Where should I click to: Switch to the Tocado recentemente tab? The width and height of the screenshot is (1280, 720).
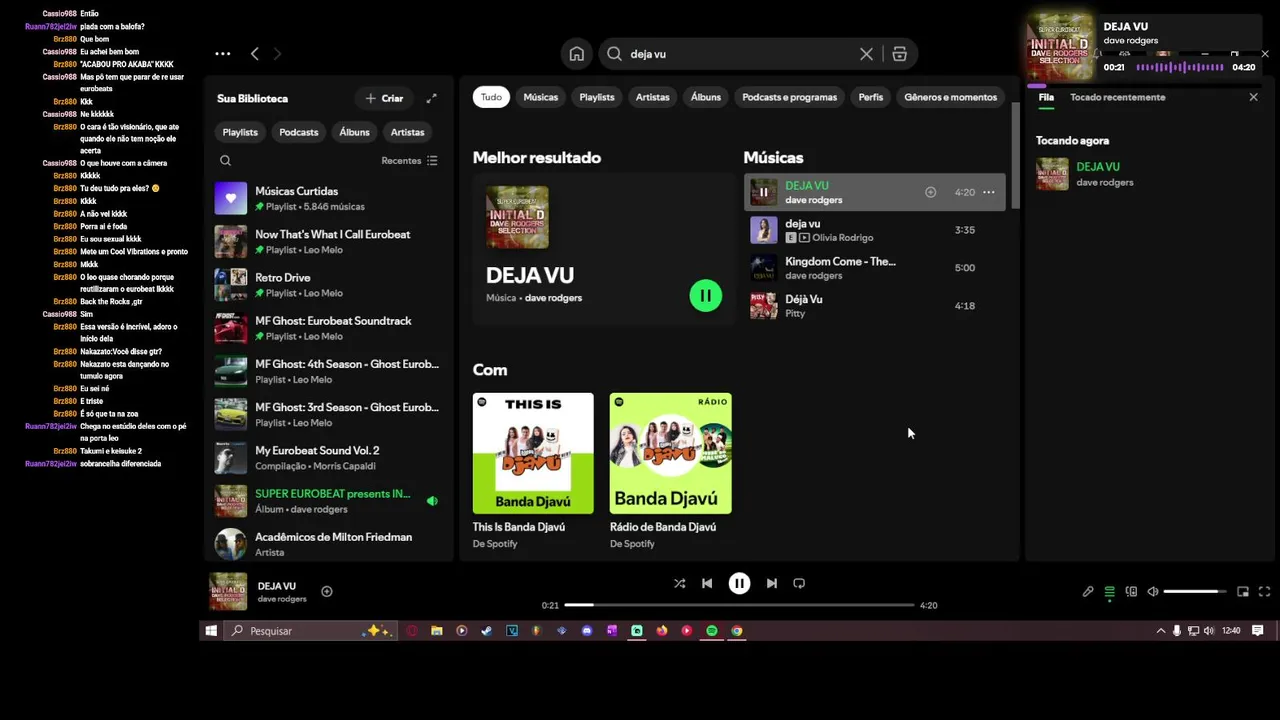1118,97
